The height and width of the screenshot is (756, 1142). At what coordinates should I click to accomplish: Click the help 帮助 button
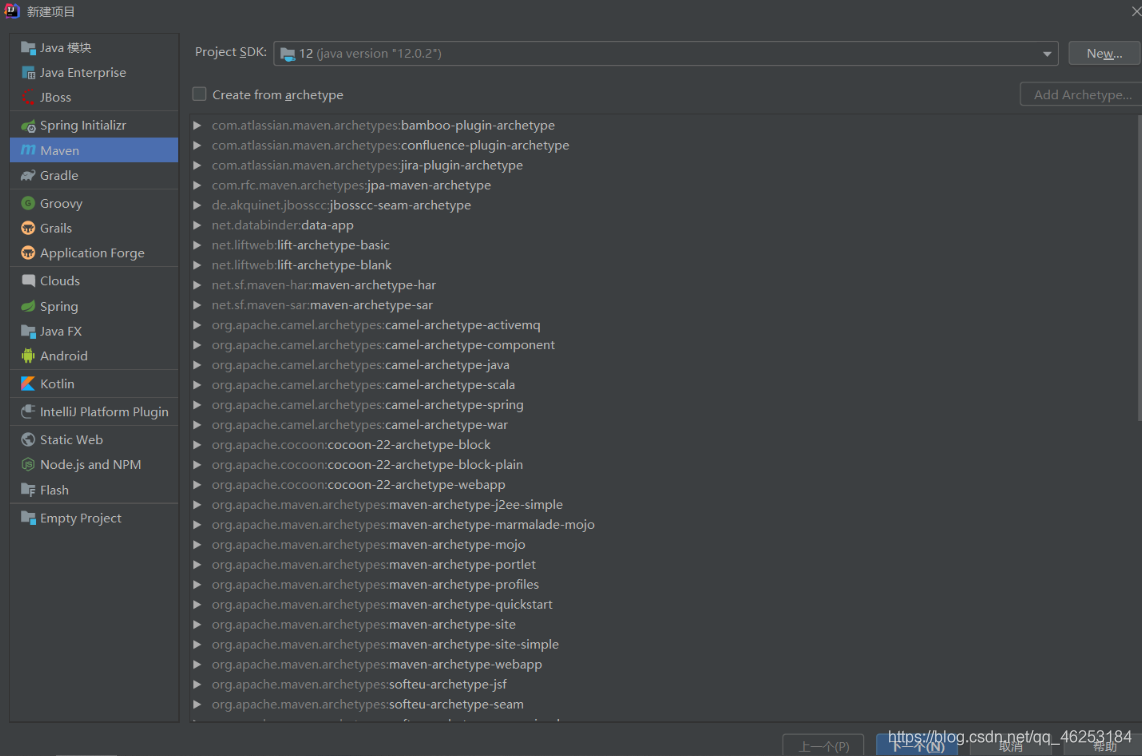point(1104,746)
